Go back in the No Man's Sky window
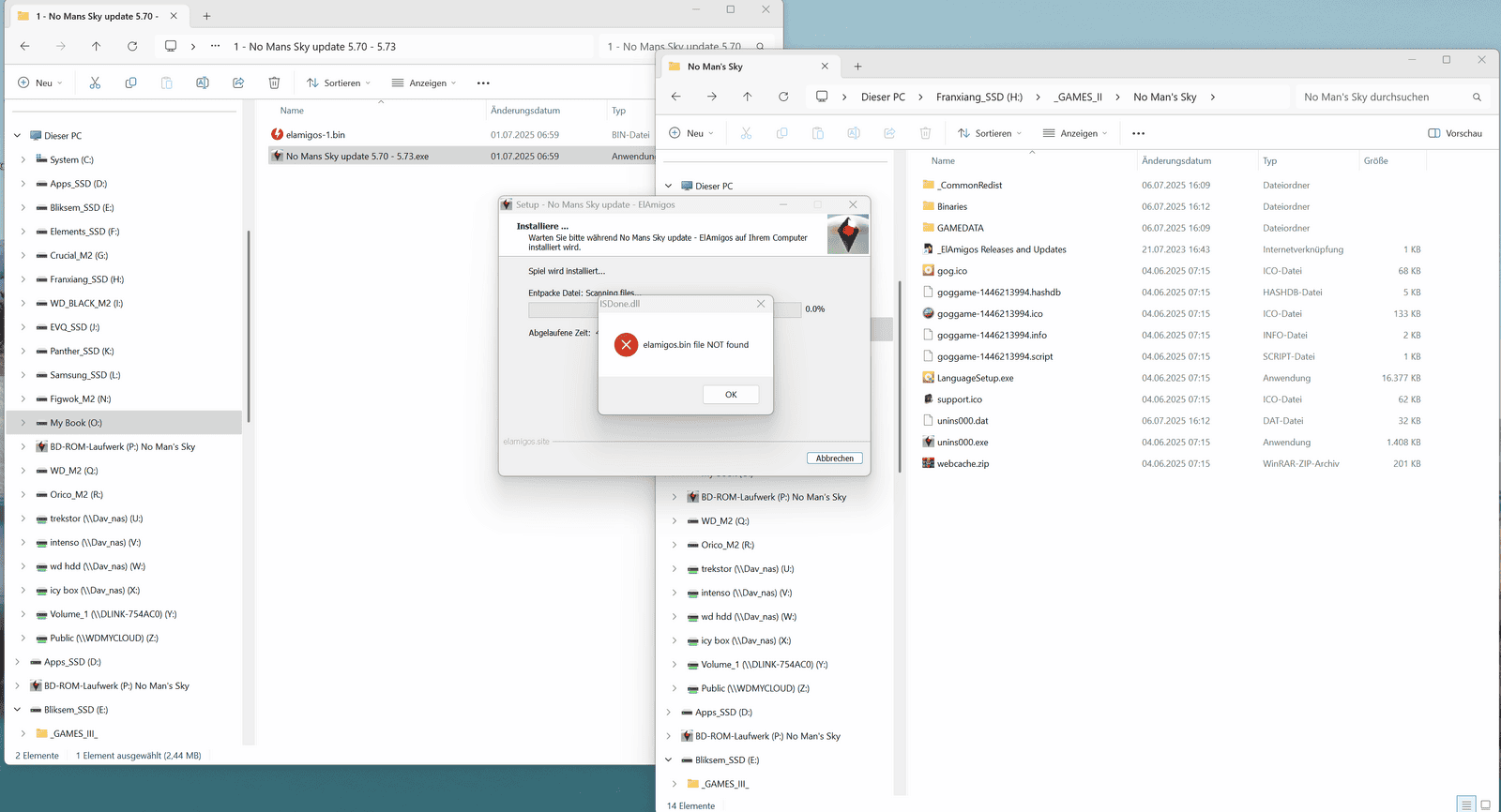The image size is (1501, 812). coord(675,97)
